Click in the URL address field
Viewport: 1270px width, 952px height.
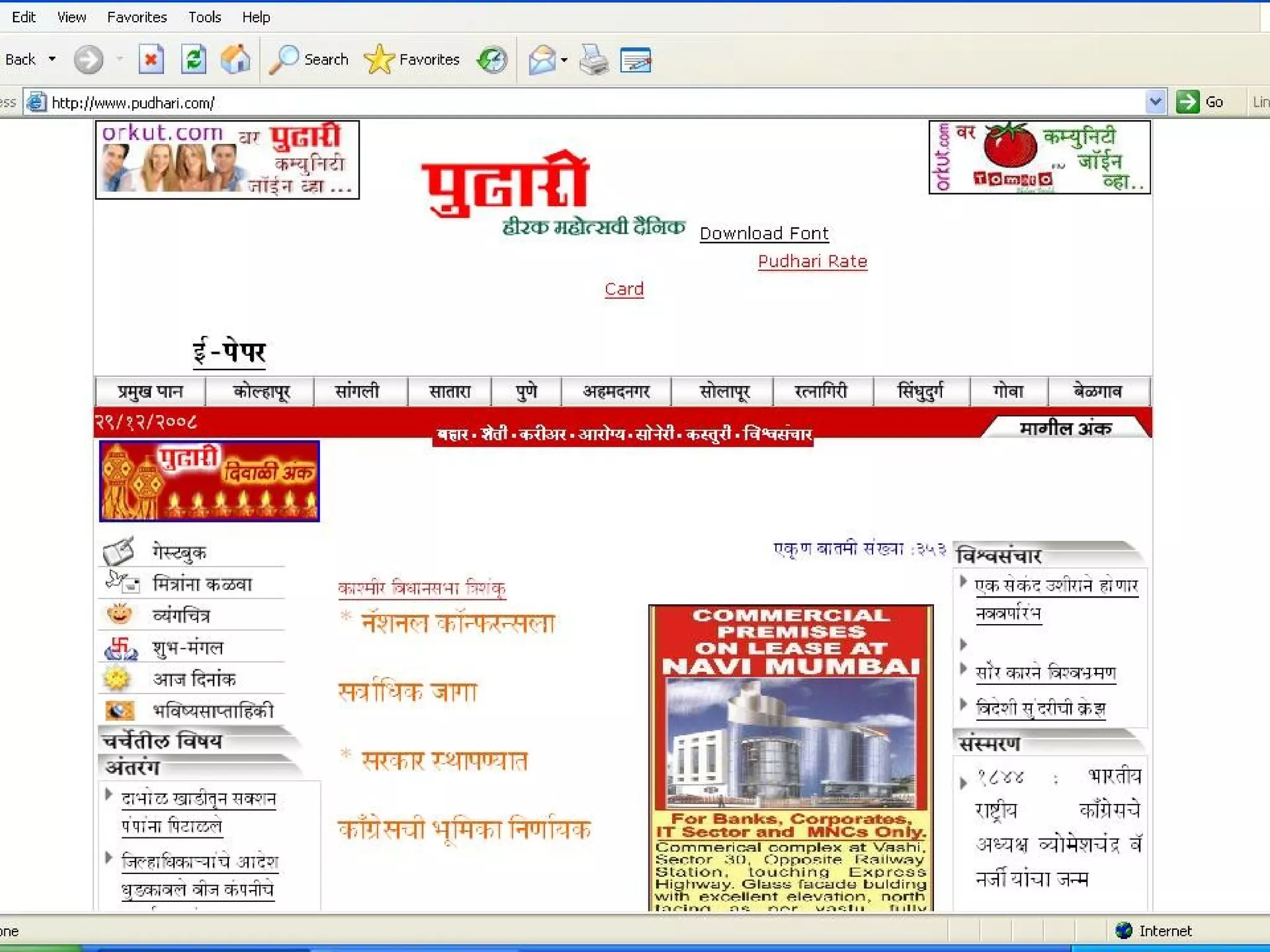click(x=558, y=102)
